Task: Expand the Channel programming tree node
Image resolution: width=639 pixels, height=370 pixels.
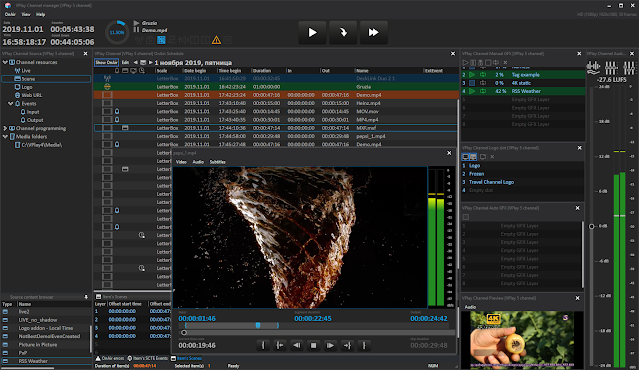Action: click(x=5, y=128)
